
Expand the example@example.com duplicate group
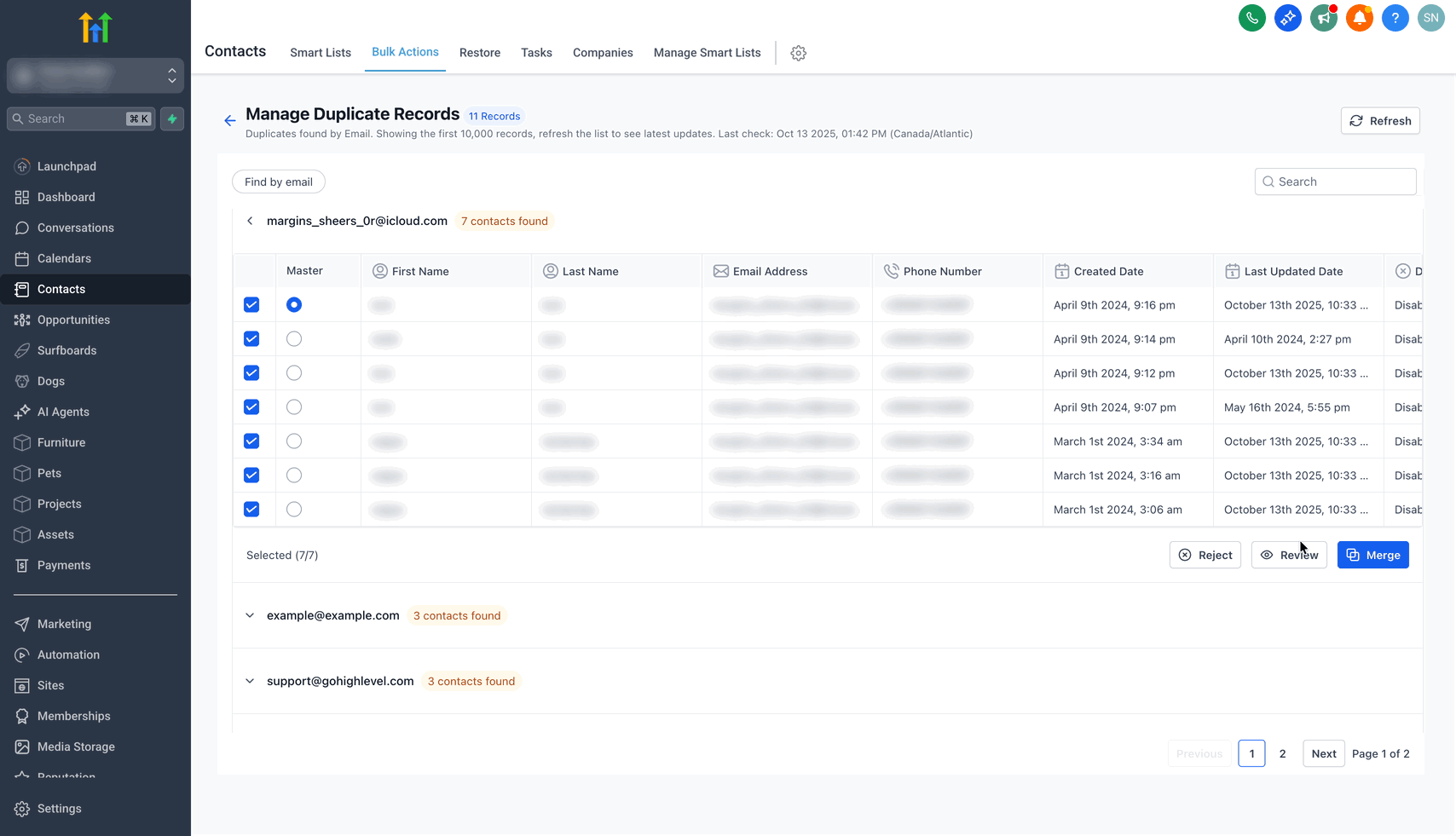pos(250,615)
